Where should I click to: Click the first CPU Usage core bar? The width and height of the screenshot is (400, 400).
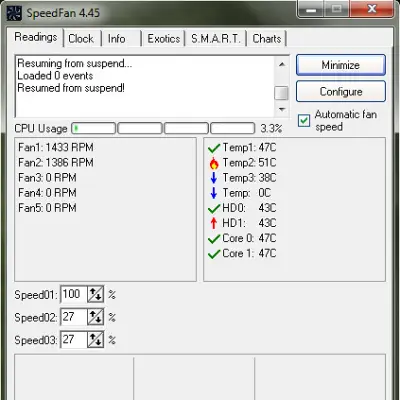coord(94,128)
